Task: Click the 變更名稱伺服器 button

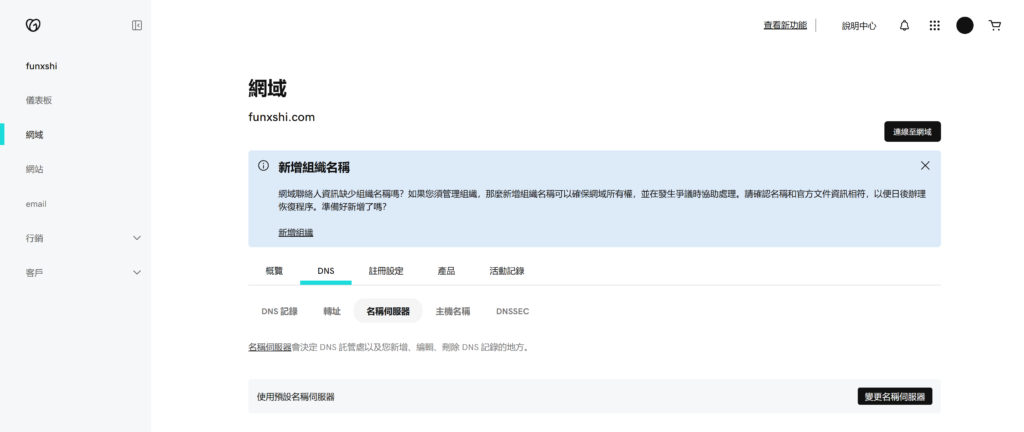Action: tap(894, 397)
